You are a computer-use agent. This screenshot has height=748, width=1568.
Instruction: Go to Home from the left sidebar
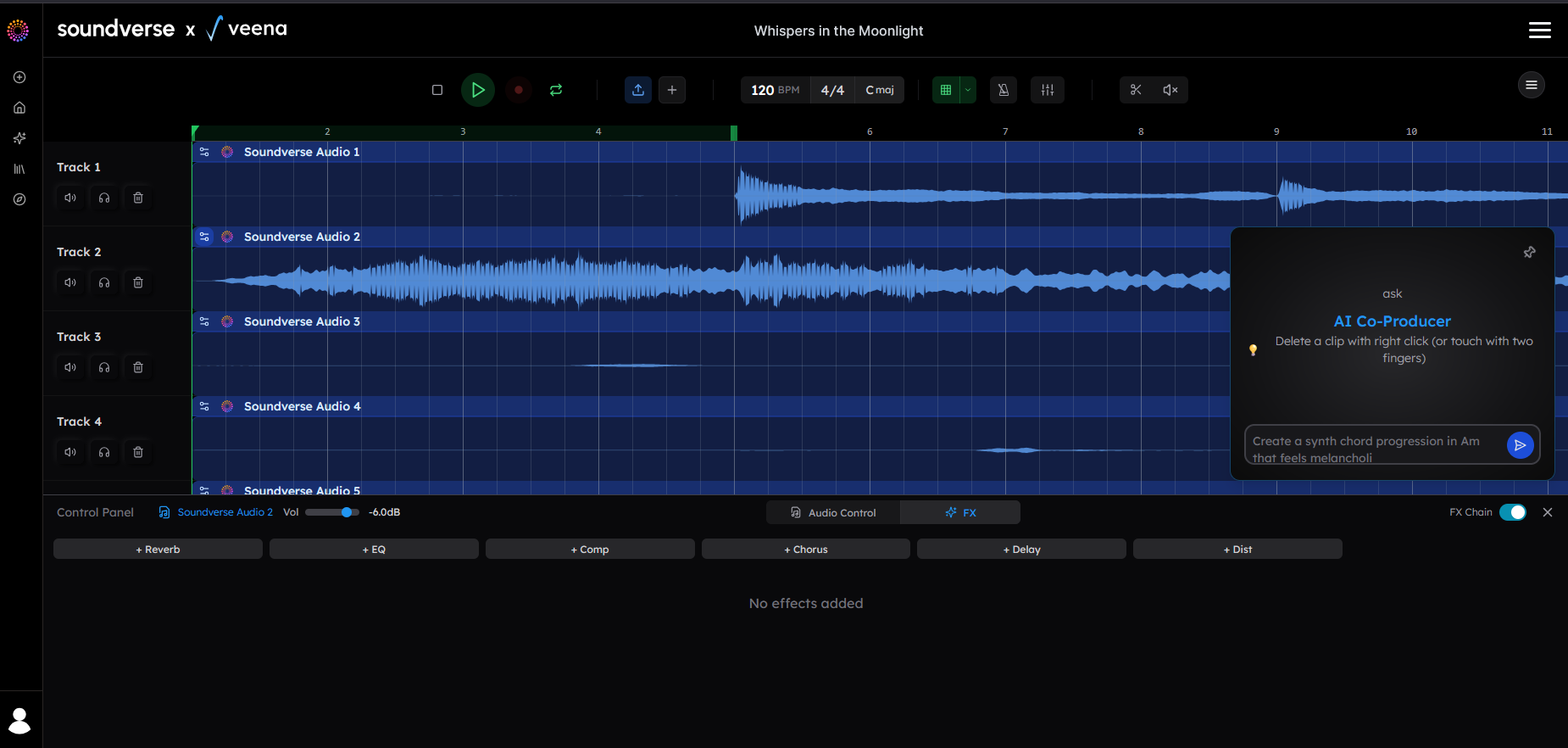[19, 108]
